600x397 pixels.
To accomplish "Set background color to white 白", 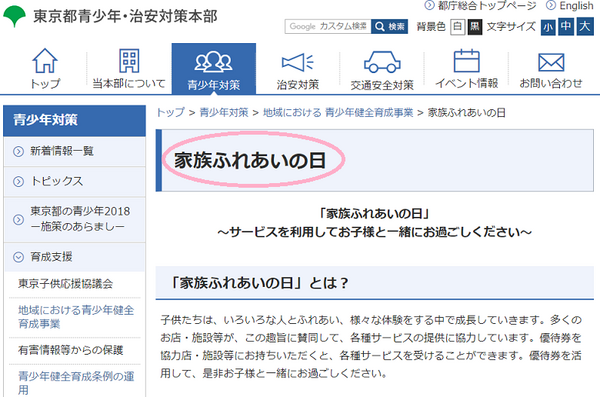I will pos(457,27).
